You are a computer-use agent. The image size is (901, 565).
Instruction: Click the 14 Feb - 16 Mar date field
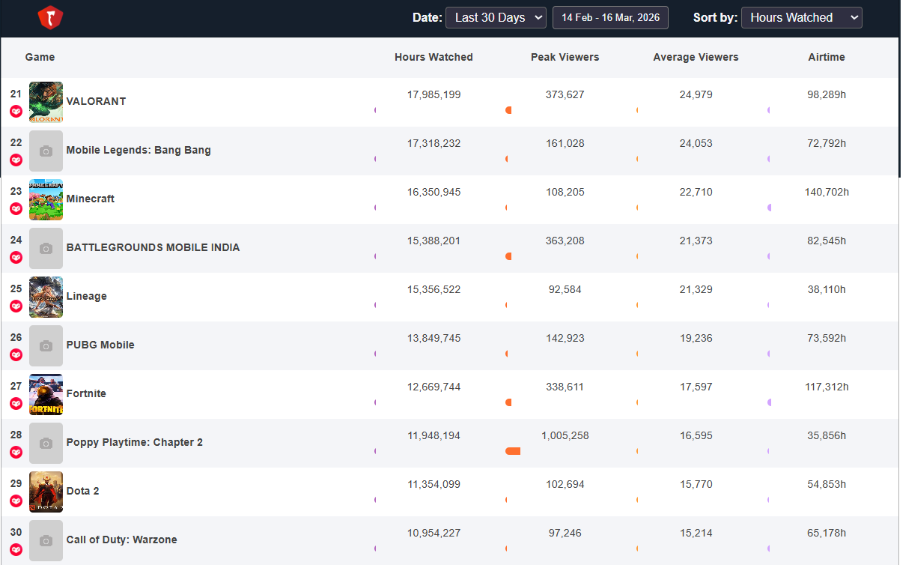point(610,18)
